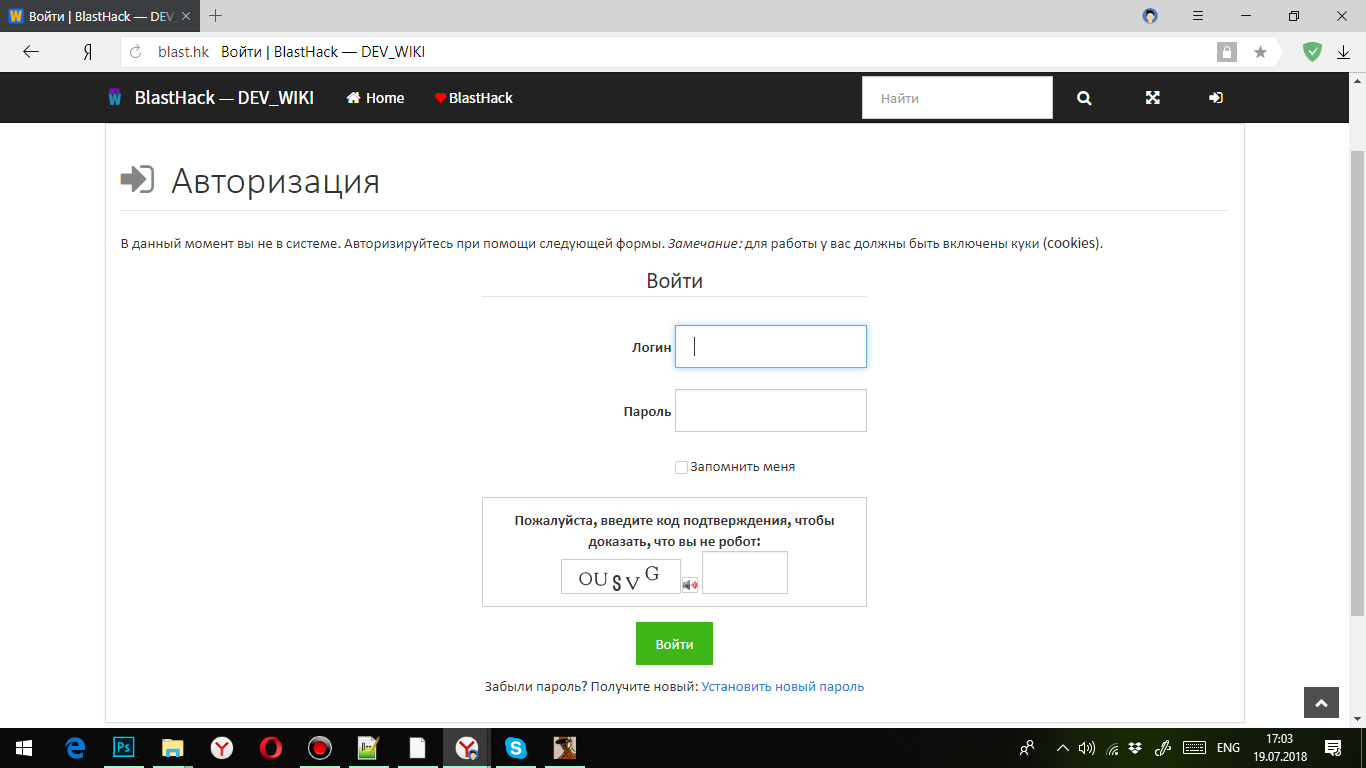Open File Explorer from taskbar
Image resolution: width=1366 pixels, height=768 pixels.
(173, 748)
